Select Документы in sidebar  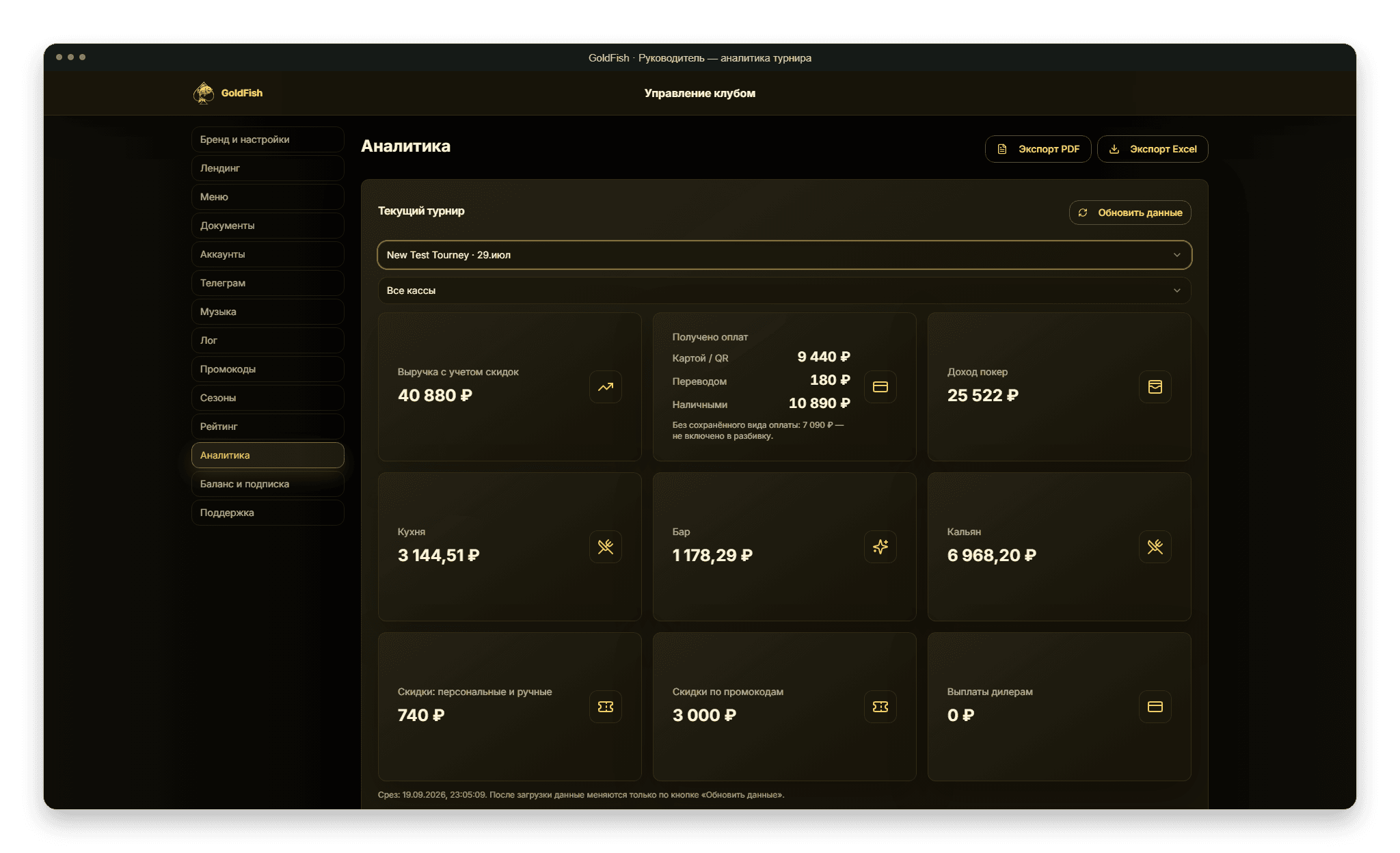[x=267, y=226]
